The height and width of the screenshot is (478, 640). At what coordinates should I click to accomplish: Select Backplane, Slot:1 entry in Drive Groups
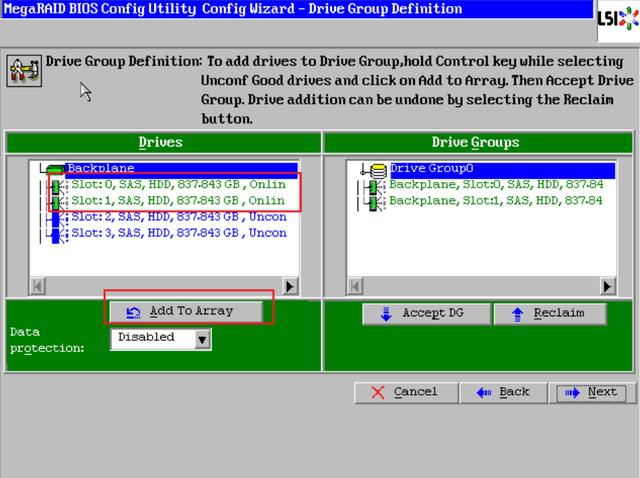pyautogui.click(x=496, y=200)
